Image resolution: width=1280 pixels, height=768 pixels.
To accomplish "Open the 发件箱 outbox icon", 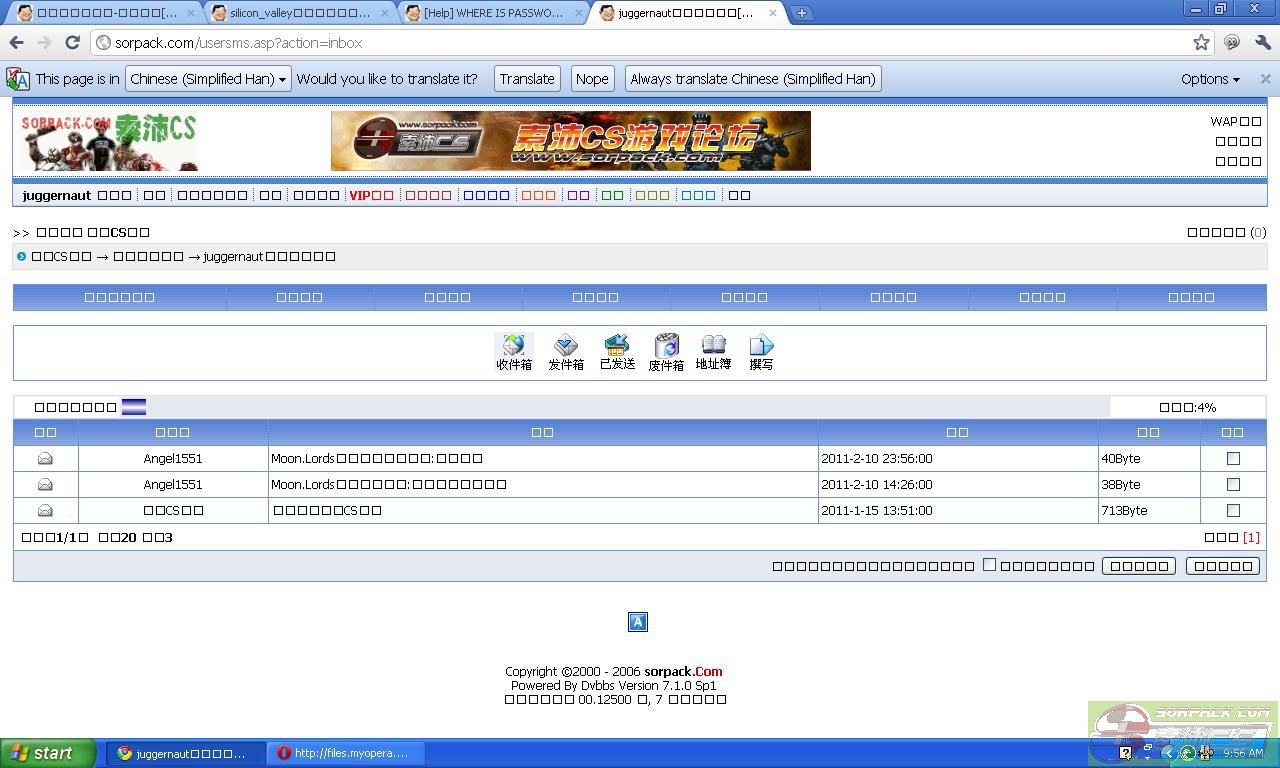I will pos(566,352).
